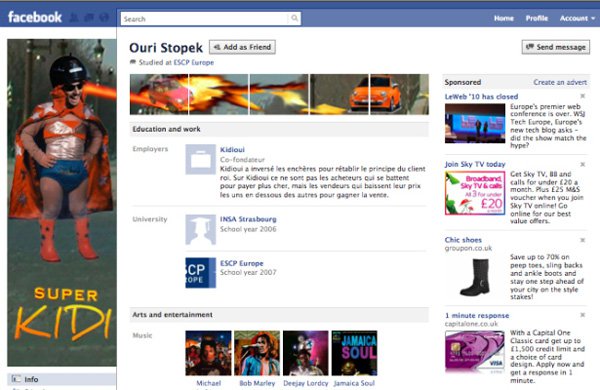
Task: Click the groupon.co.uk text
Action: 468,248
